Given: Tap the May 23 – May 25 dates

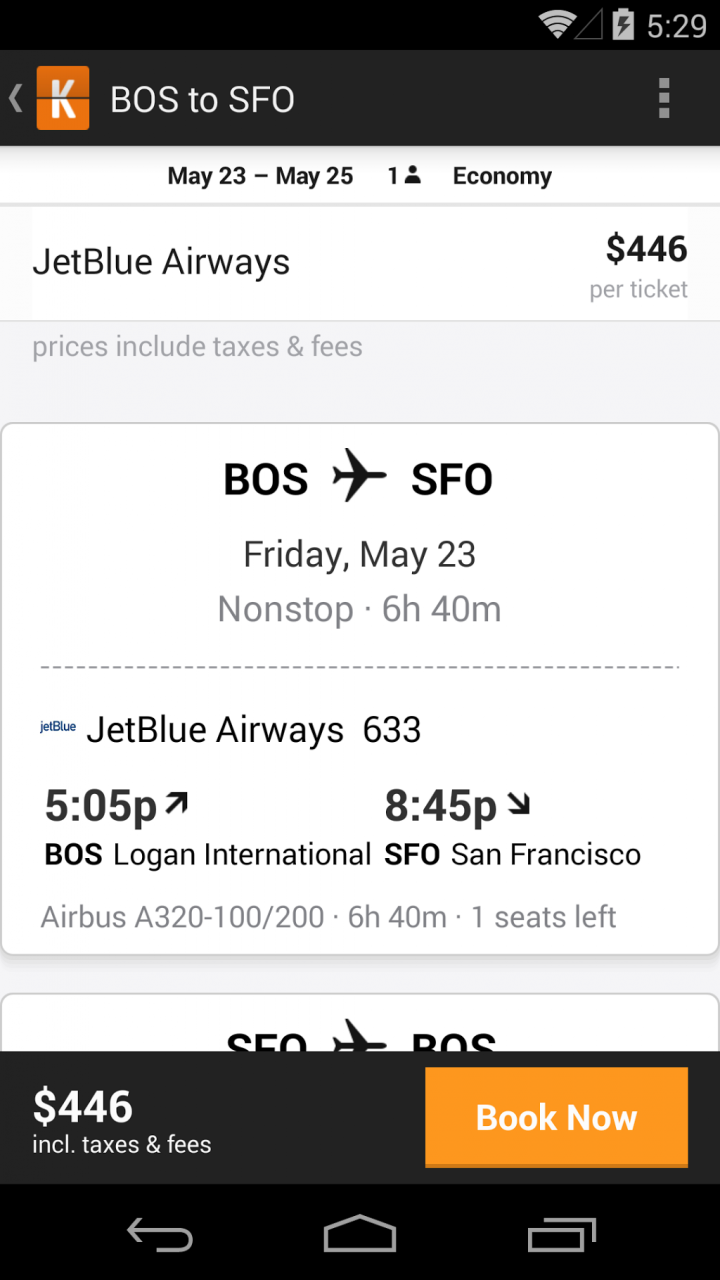Looking at the screenshot, I should (x=260, y=176).
